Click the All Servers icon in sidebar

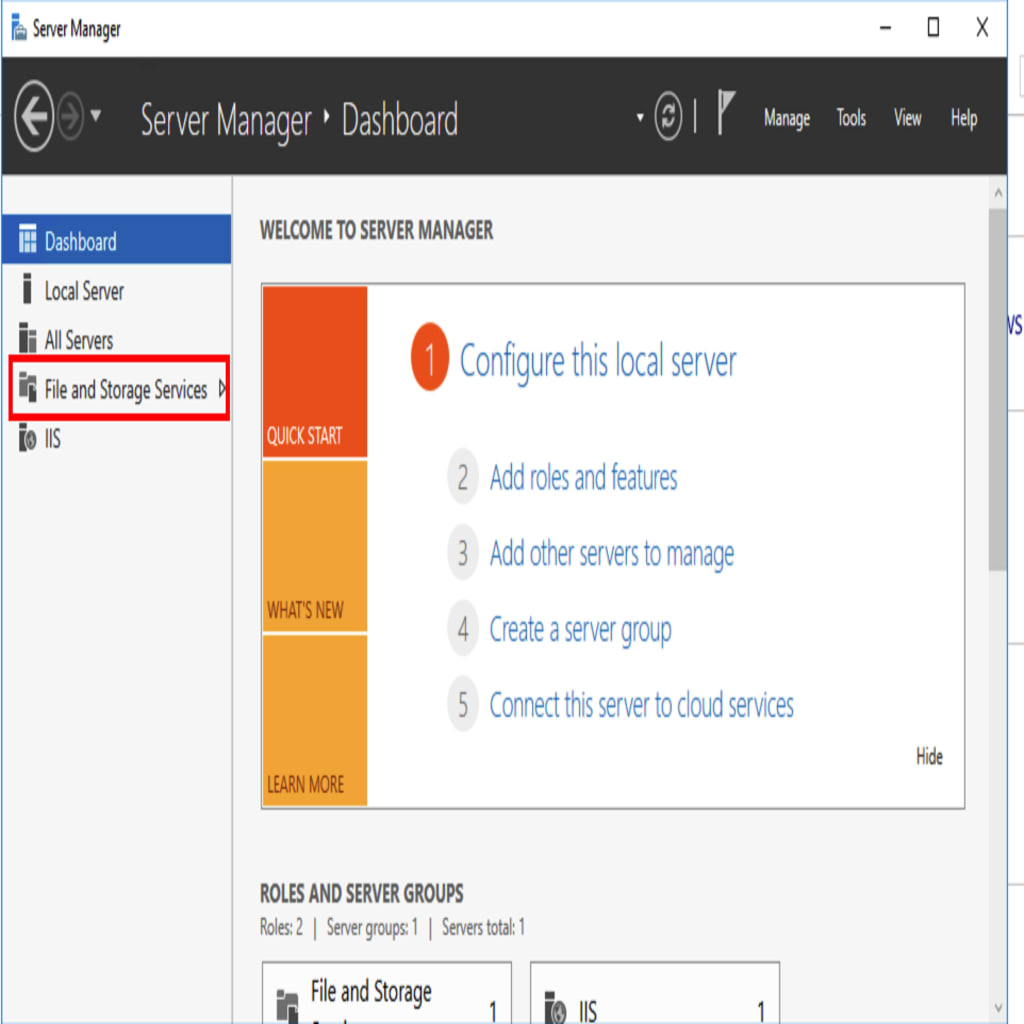(x=27, y=338)
